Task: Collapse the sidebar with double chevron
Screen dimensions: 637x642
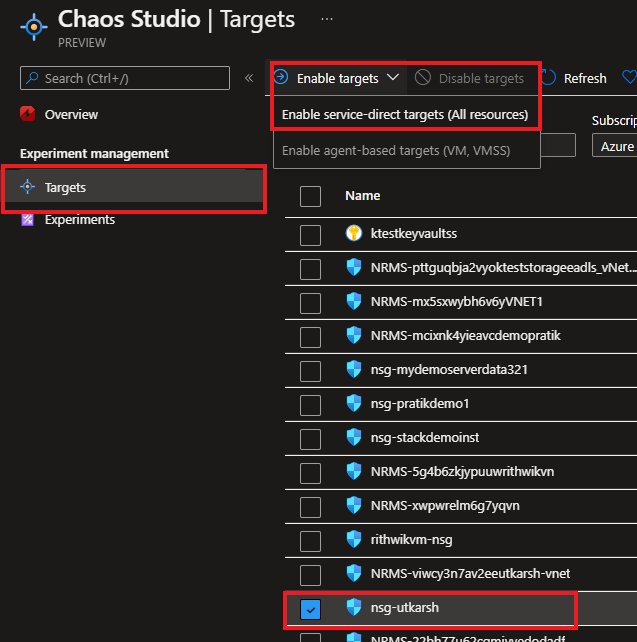Action: [x=249, y=78]
